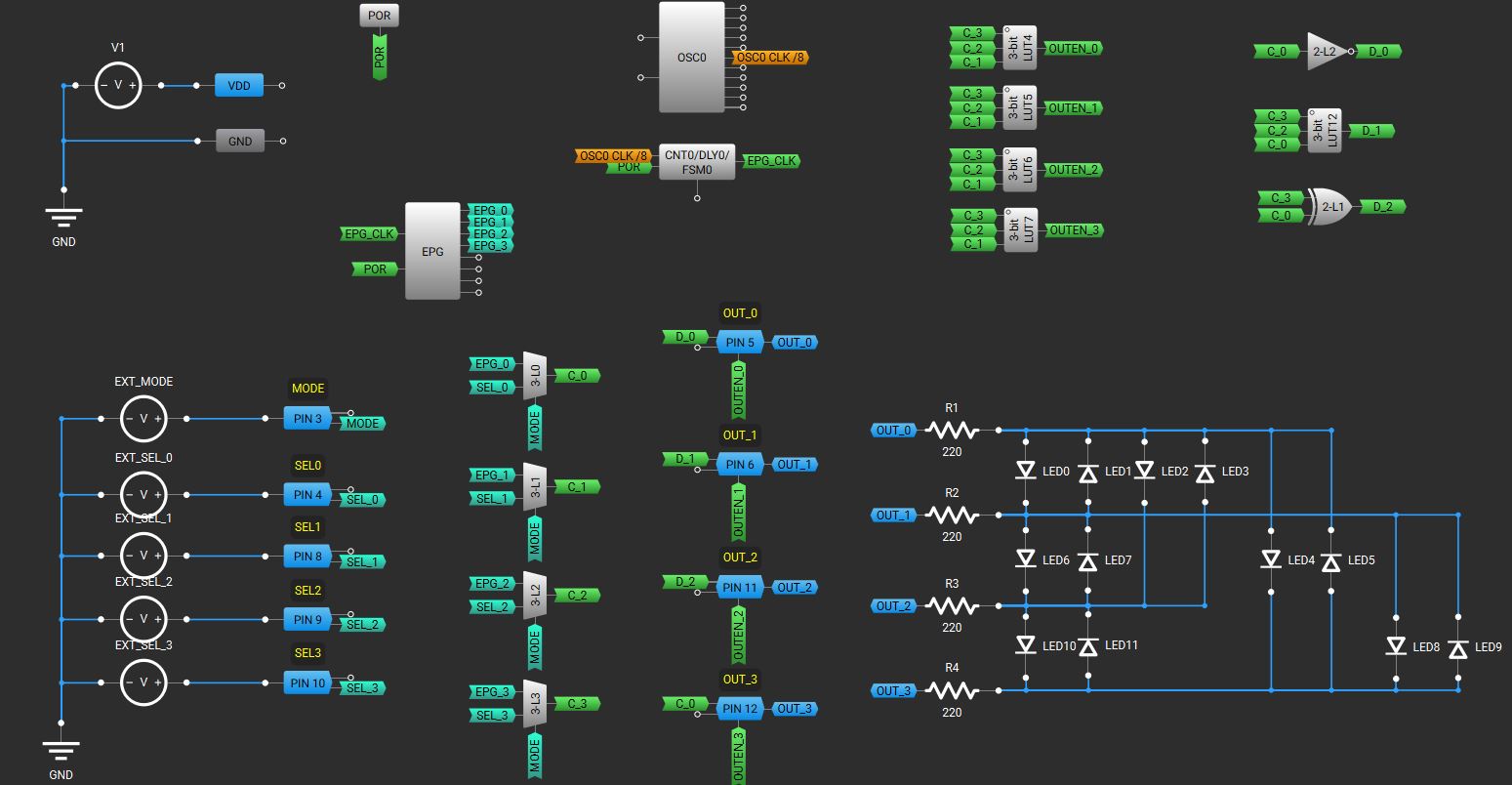
Task: Select resistor R4 symbol
Action: [x=952, y=690]
